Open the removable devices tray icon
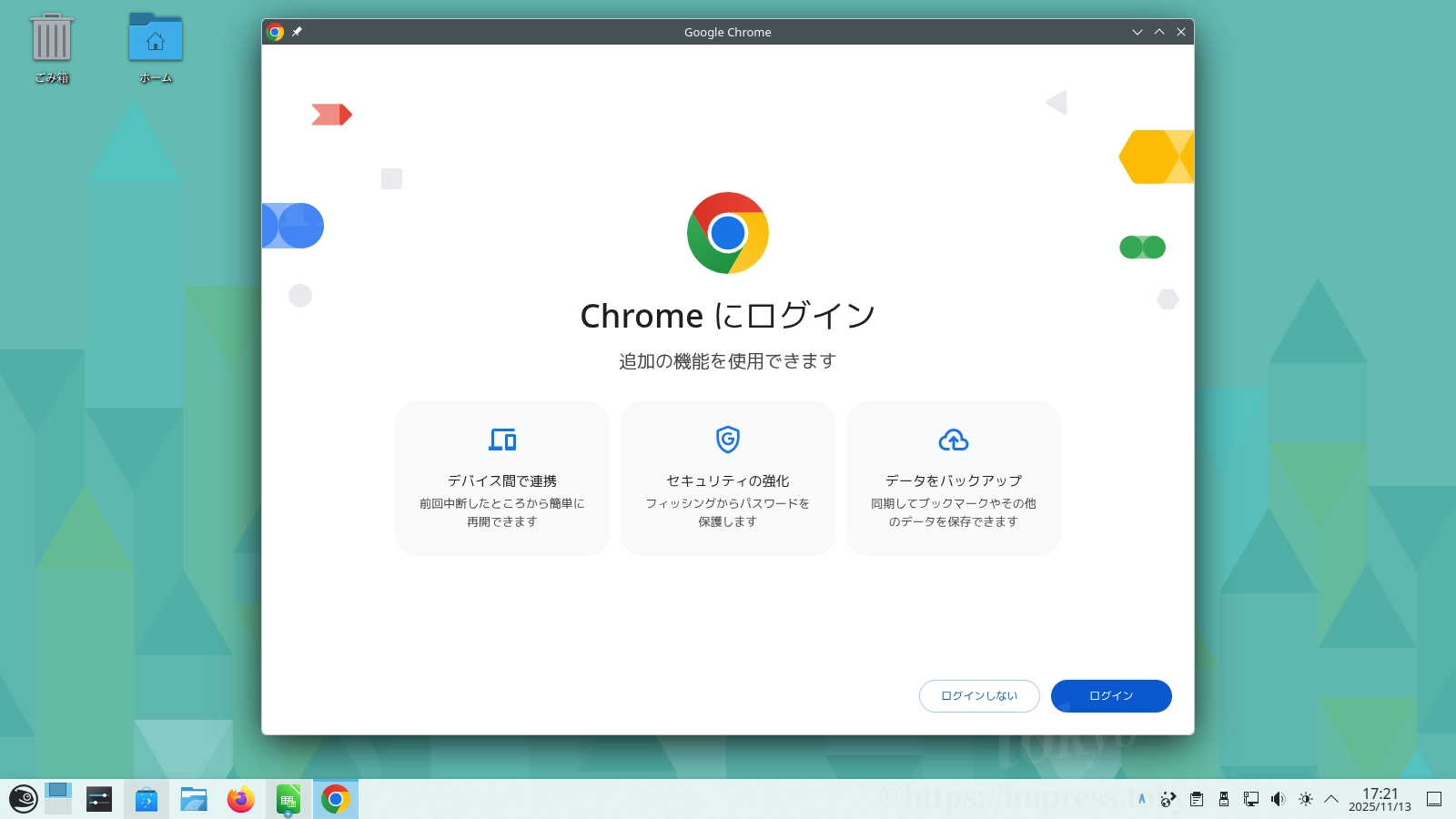This screenshot has width=1456, height=819. pyautogui.click(x=1224, y=799)
